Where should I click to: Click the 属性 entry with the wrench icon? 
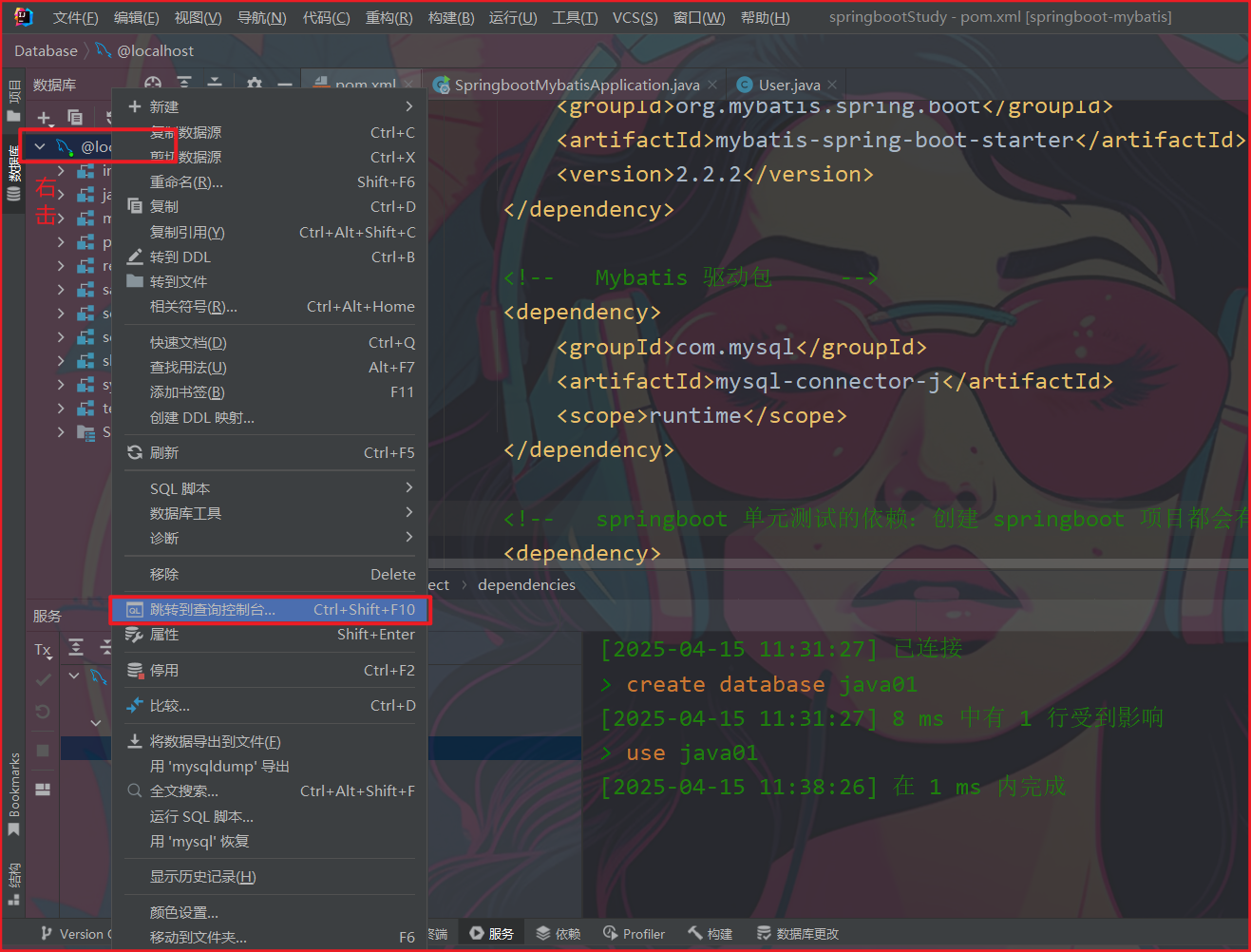point(270,635)
